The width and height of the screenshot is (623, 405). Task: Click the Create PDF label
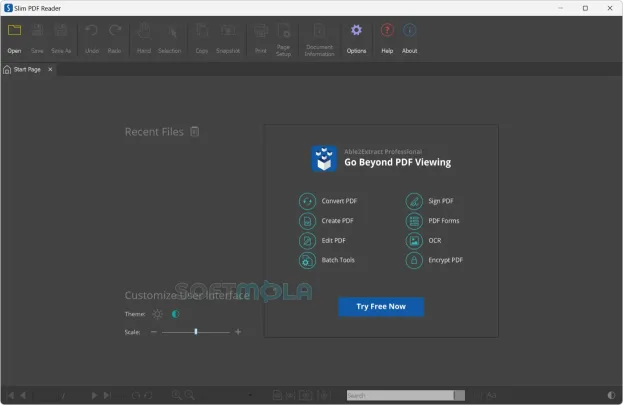pos(337,221)
